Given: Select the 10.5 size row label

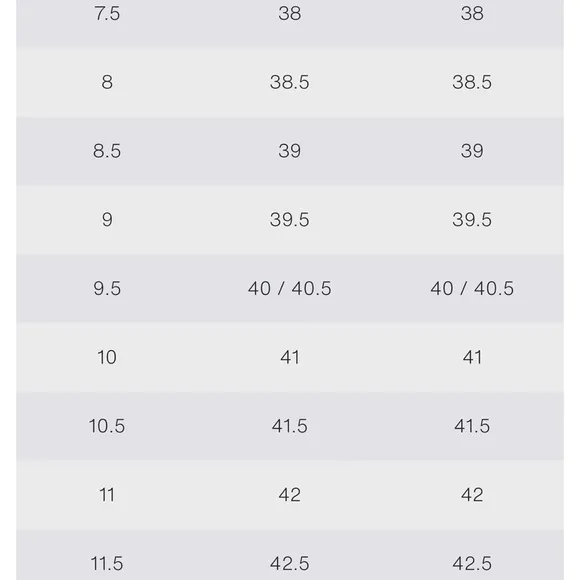Looking at the screenshot, I should [x=107, y=426].
